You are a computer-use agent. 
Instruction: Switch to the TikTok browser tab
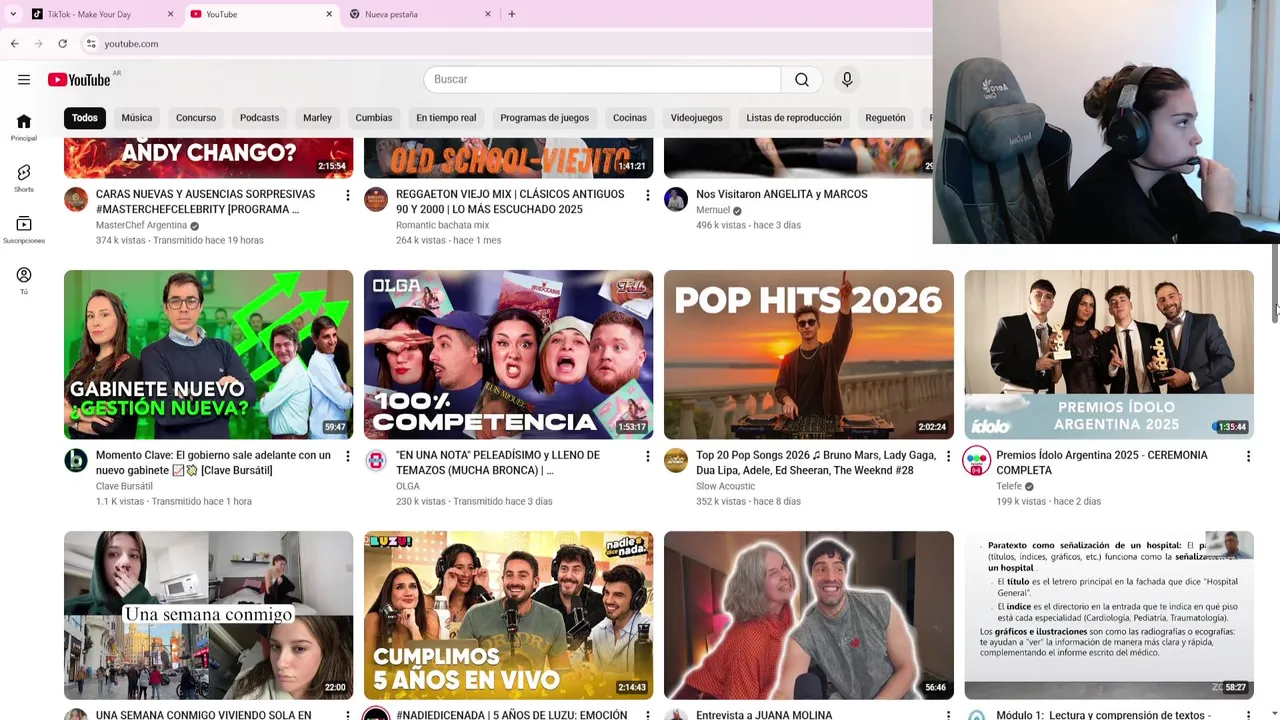coord(100,14)
